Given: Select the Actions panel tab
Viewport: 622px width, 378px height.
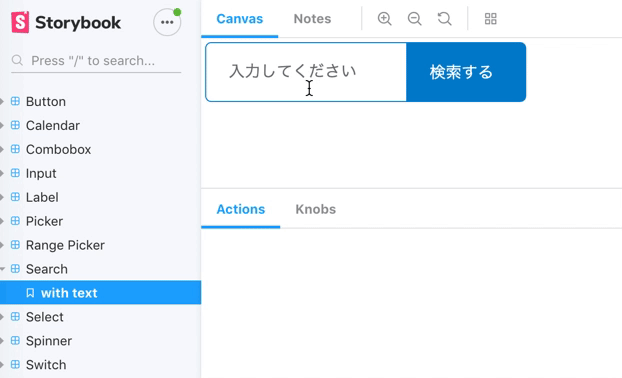Looking at the screenshot, I should click(240, 209).
